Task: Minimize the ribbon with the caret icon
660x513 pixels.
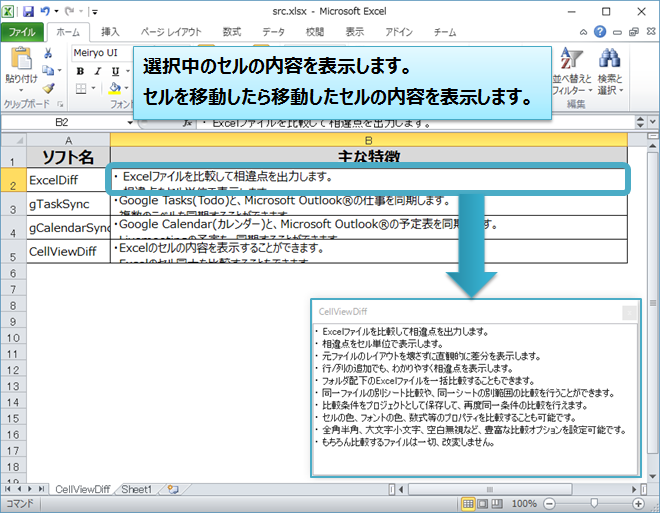Action: 583,32
